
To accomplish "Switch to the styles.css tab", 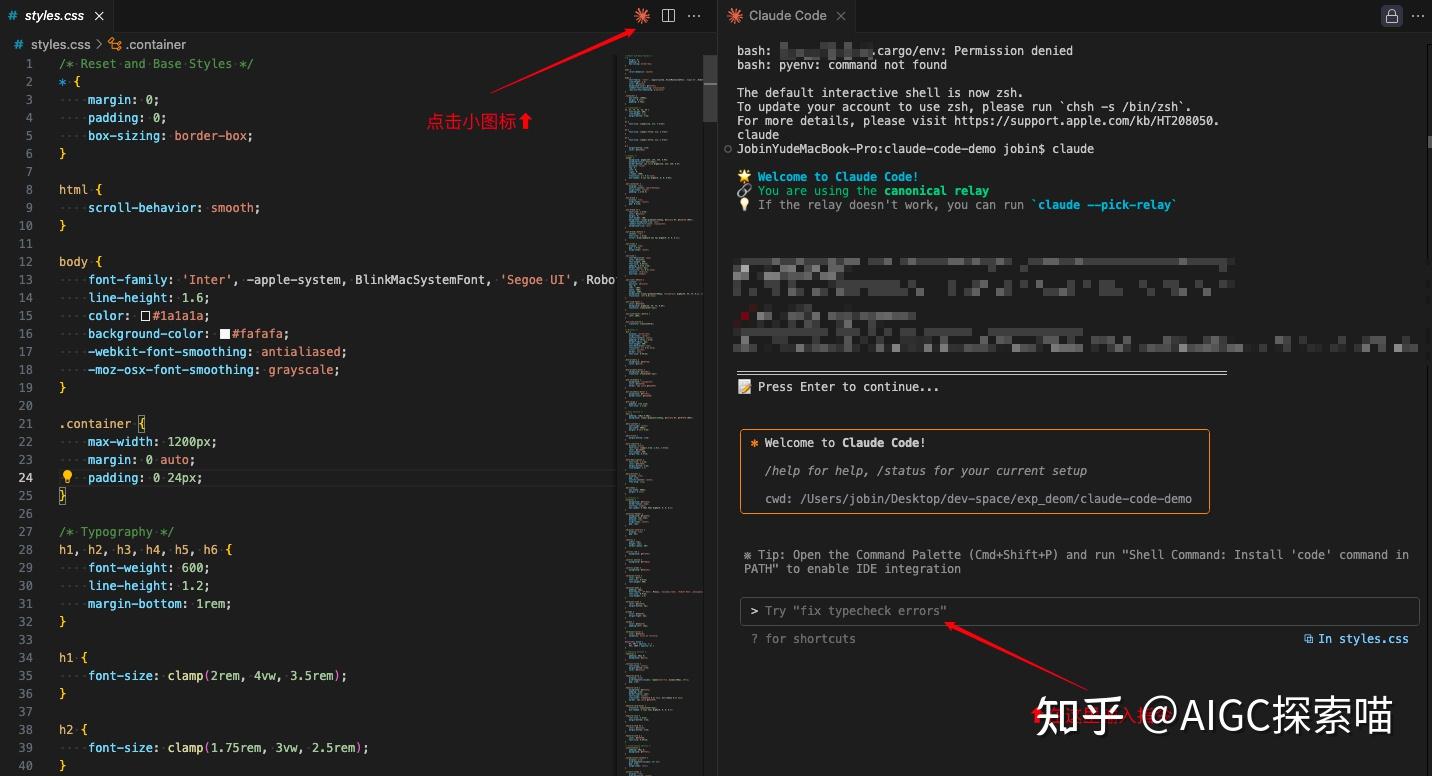I will click(x=56, y=16).
